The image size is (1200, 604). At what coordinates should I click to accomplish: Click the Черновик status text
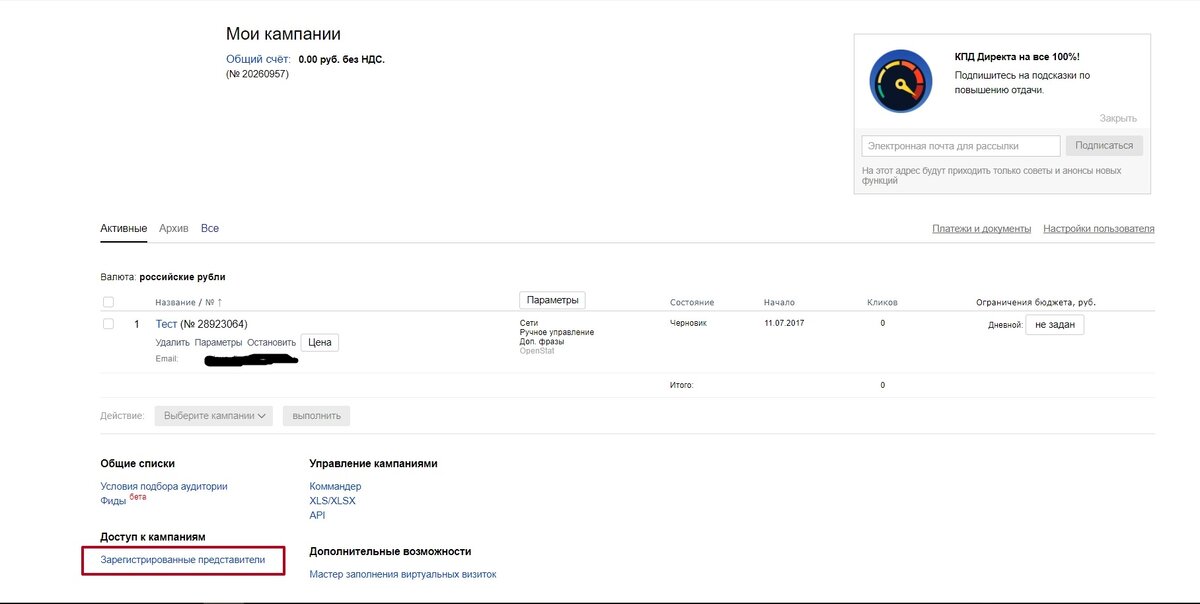[x=688, y=323]
